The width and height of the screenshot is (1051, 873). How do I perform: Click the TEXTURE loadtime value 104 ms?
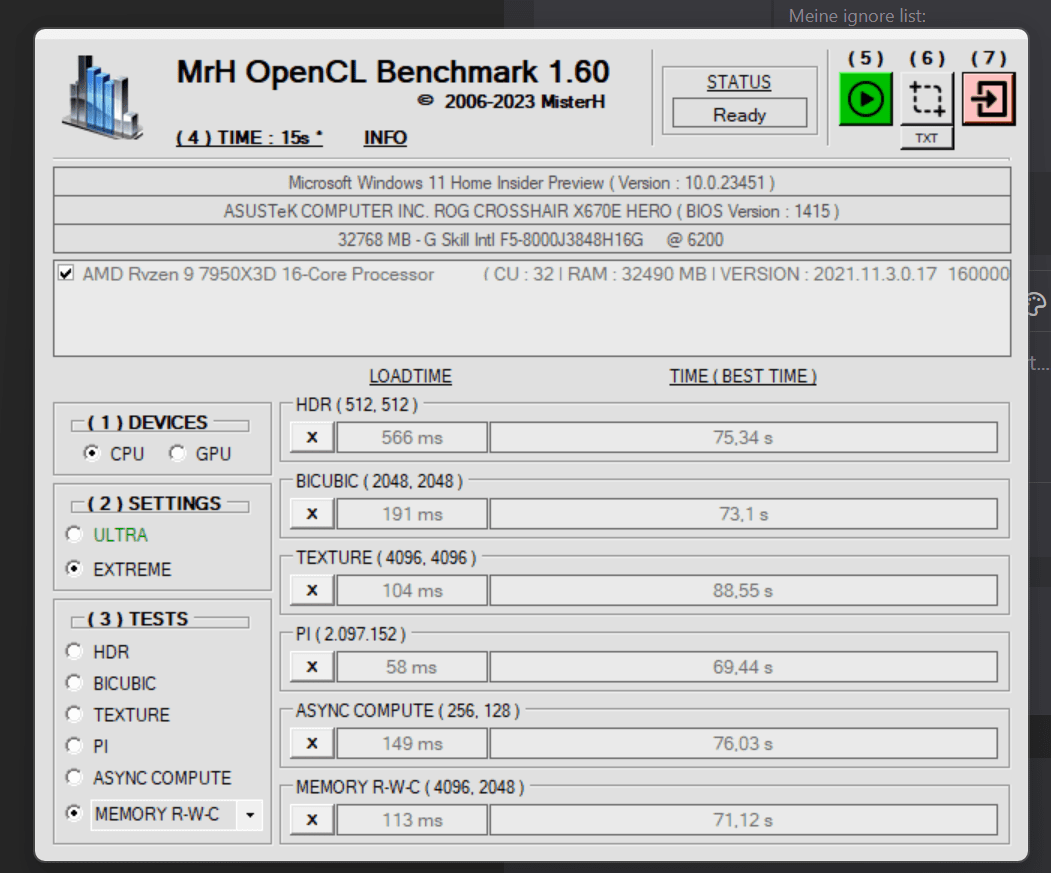(x=412, y=590)
